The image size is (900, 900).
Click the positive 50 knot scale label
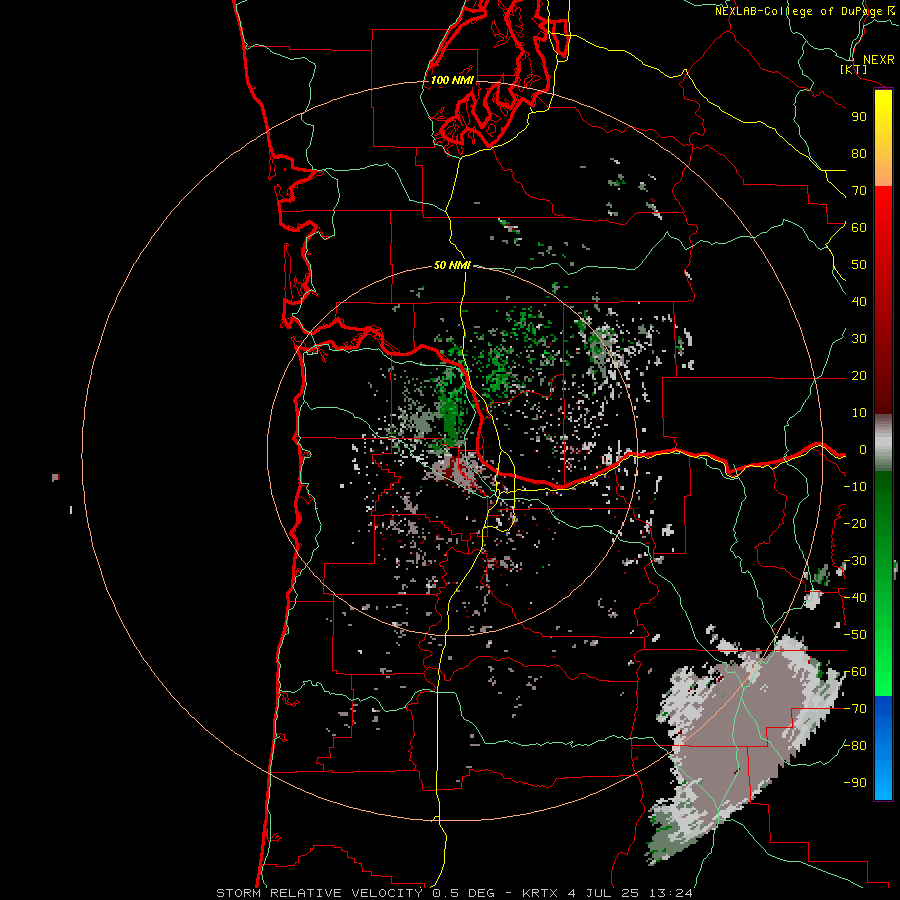(859, 265)
